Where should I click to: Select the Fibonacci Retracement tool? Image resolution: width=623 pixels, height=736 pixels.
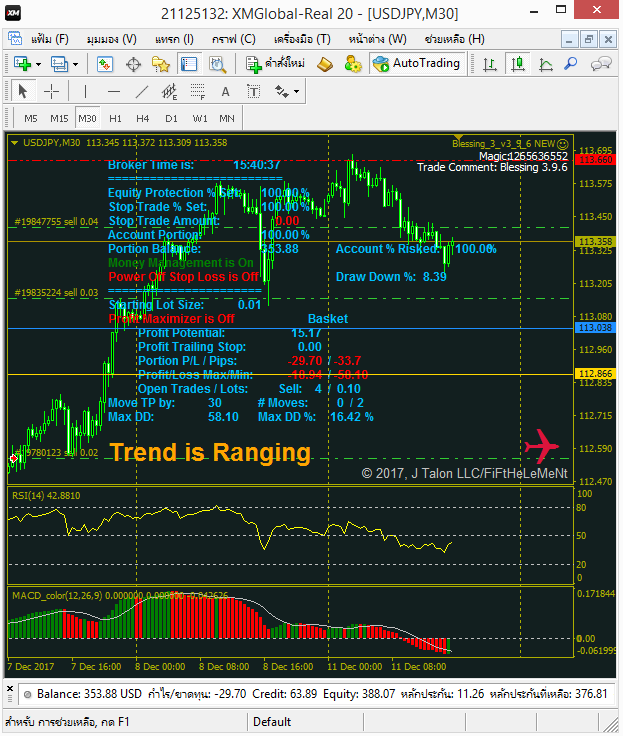(198, 92)
